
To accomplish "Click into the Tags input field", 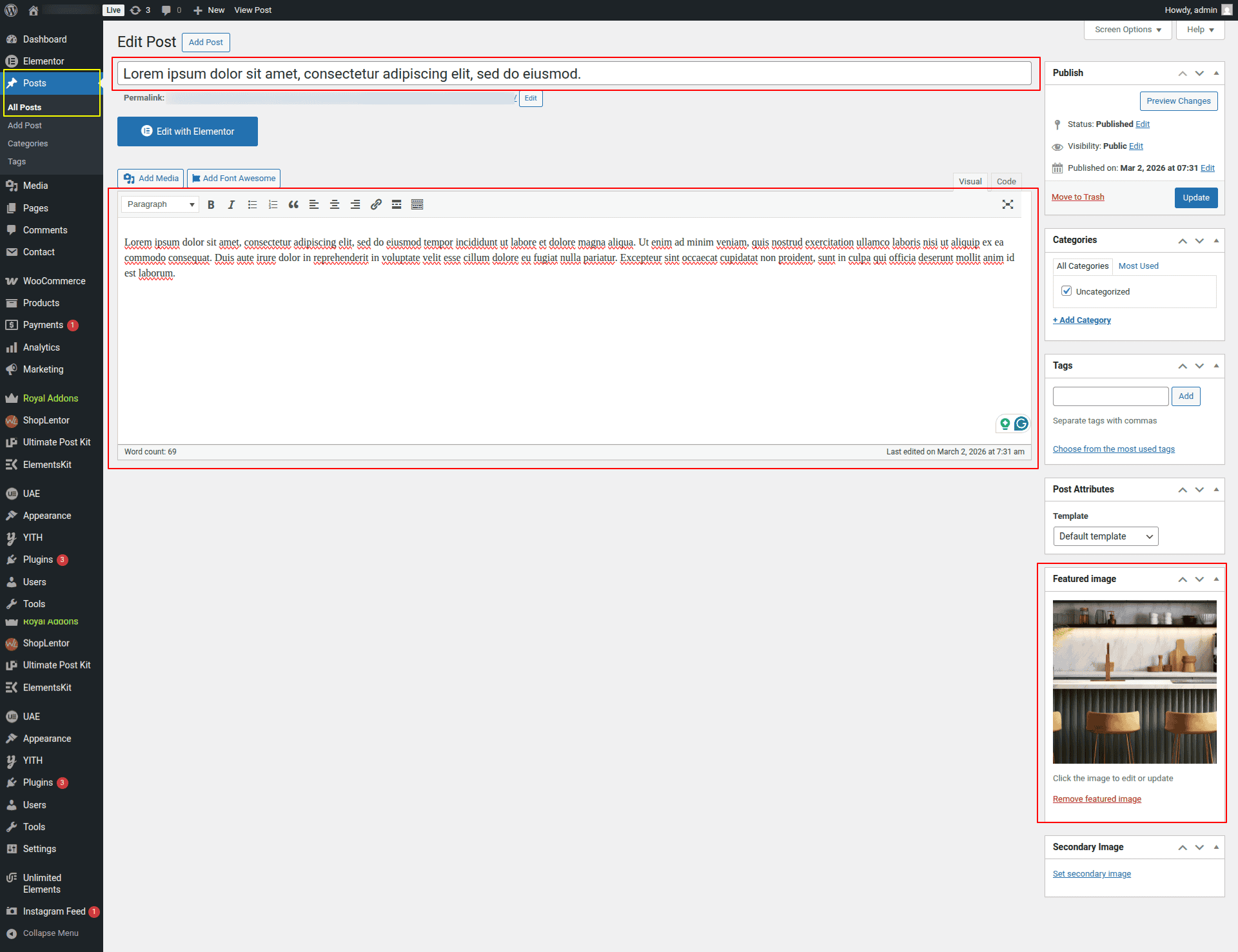I will coord(1110,396).
